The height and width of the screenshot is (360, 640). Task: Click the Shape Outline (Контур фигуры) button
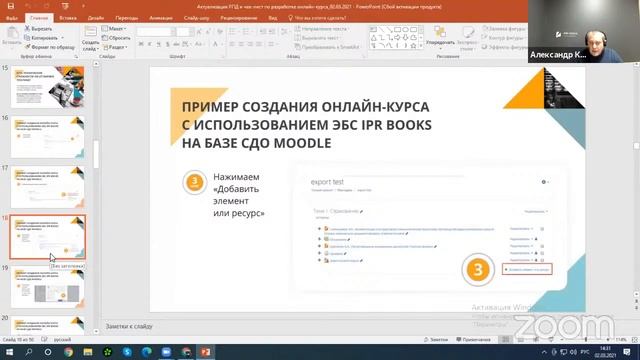(503, 38)
